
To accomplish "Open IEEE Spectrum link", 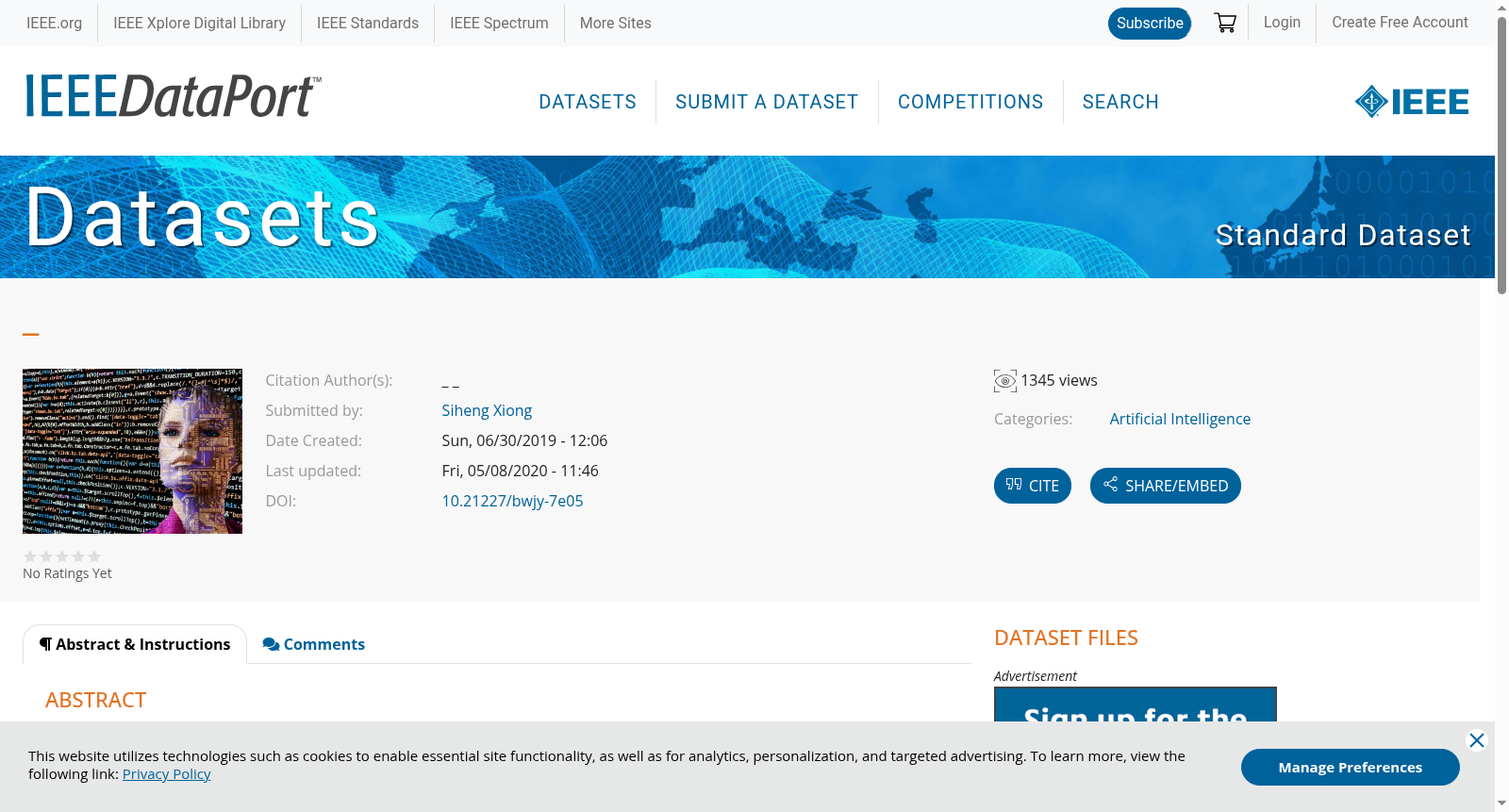I will [x=499, y=24].
